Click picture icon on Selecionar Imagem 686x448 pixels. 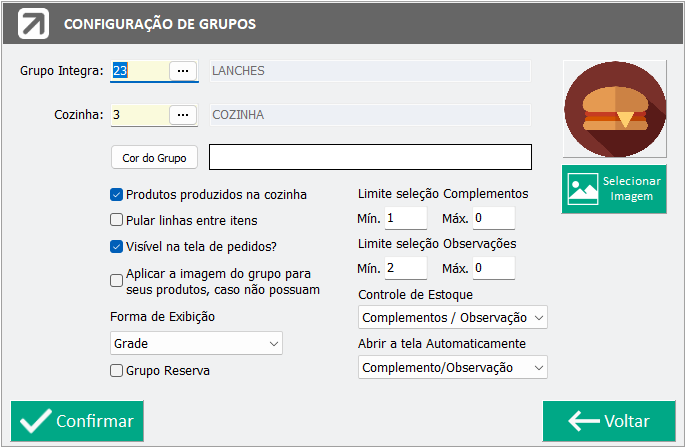(x=583, y=189)
